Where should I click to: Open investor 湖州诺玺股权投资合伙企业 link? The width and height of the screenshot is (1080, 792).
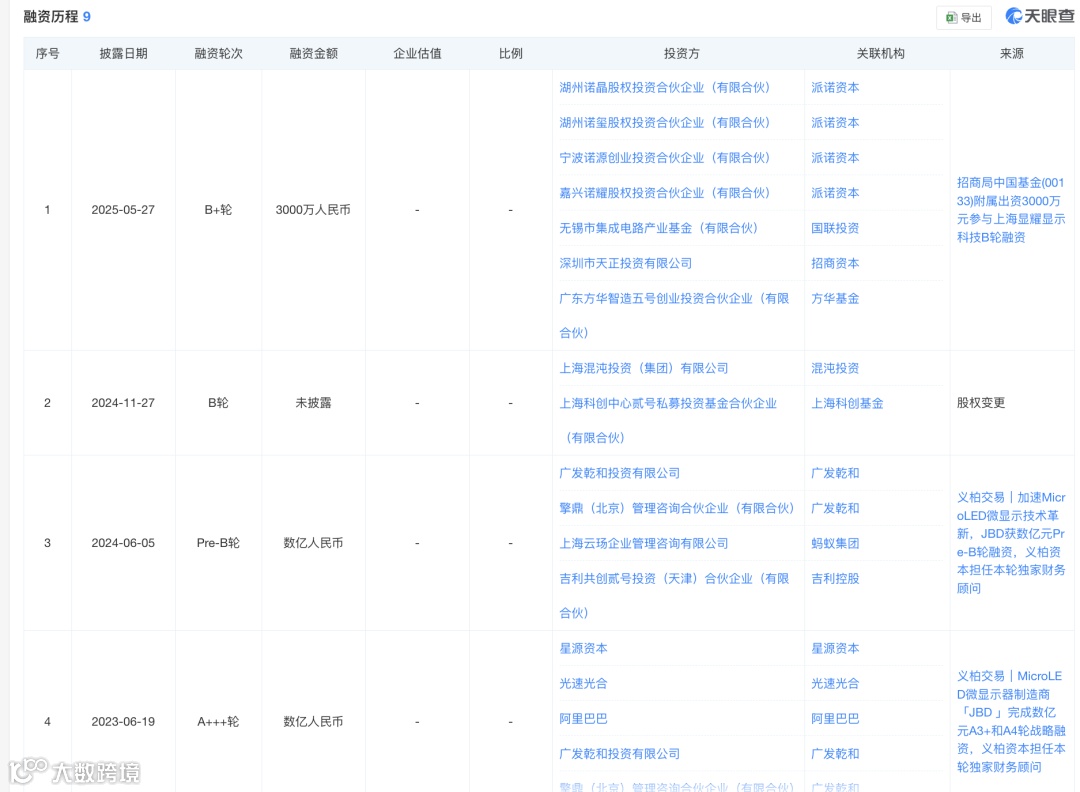(x=664, y=123)
